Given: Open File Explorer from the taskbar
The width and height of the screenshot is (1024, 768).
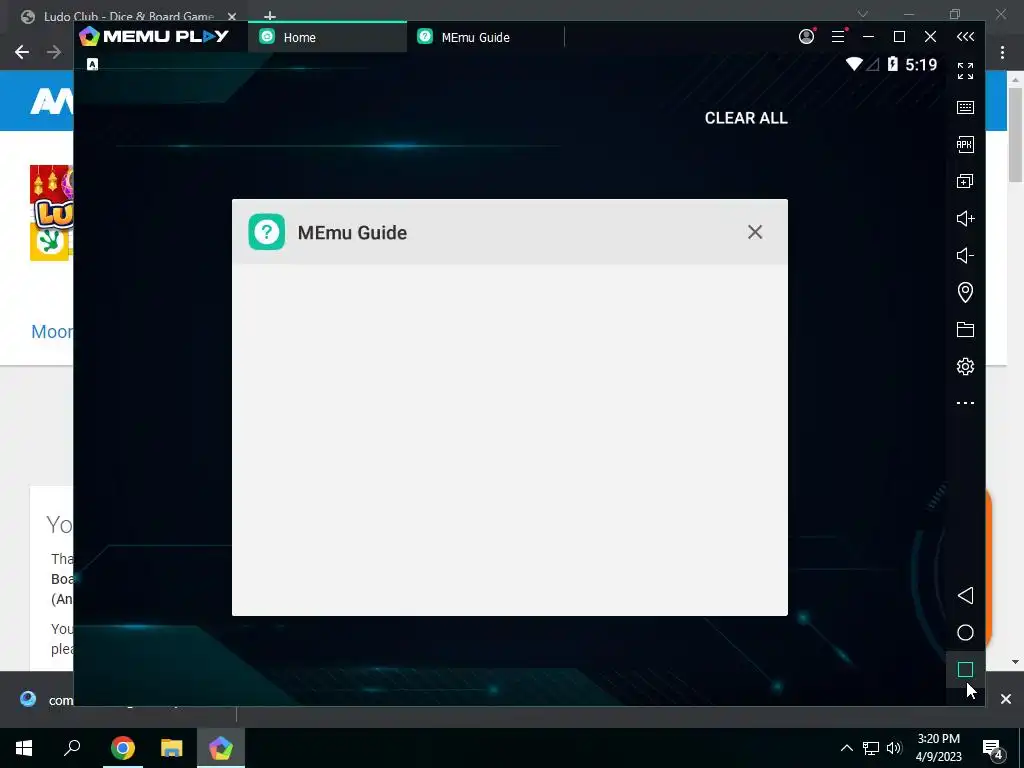Looking at the screenshot, I should click(171, 748).
